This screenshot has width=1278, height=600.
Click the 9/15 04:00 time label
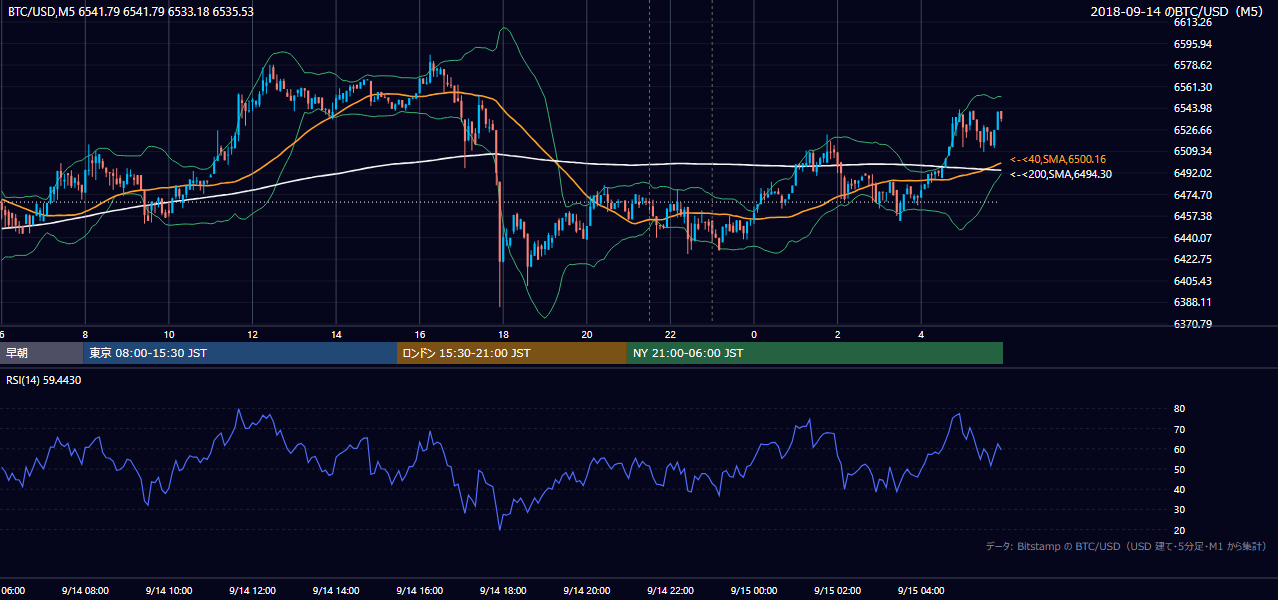(922, 590)
